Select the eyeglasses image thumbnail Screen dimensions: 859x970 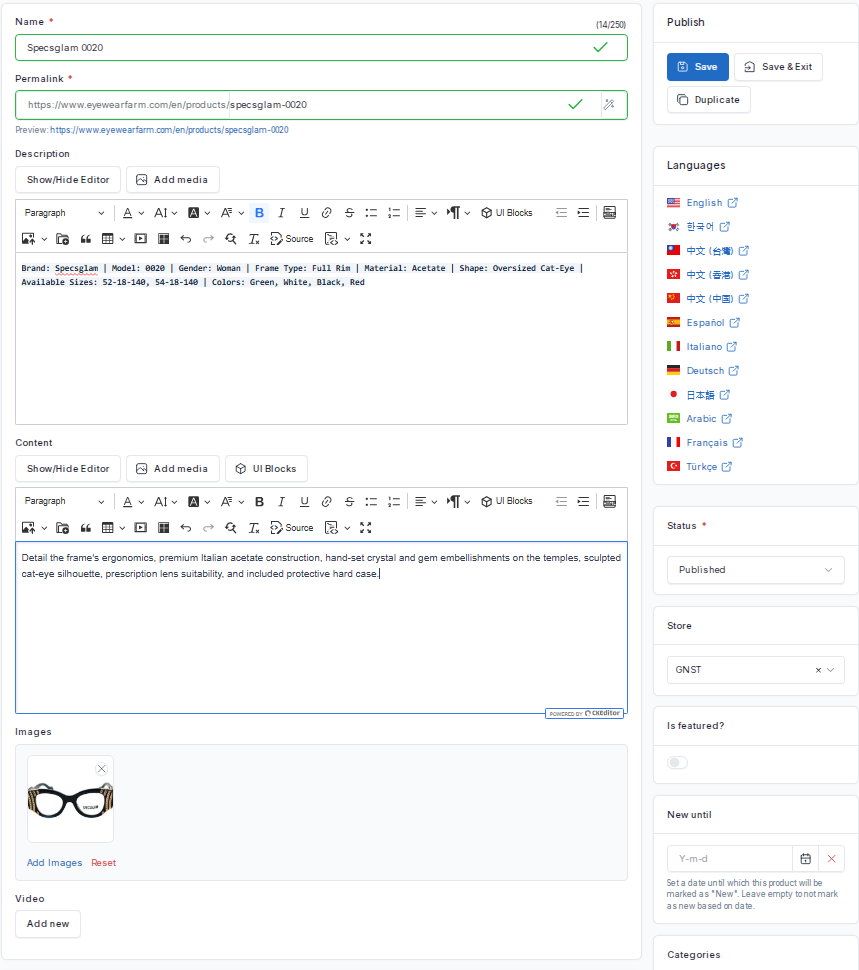point(71,799)
